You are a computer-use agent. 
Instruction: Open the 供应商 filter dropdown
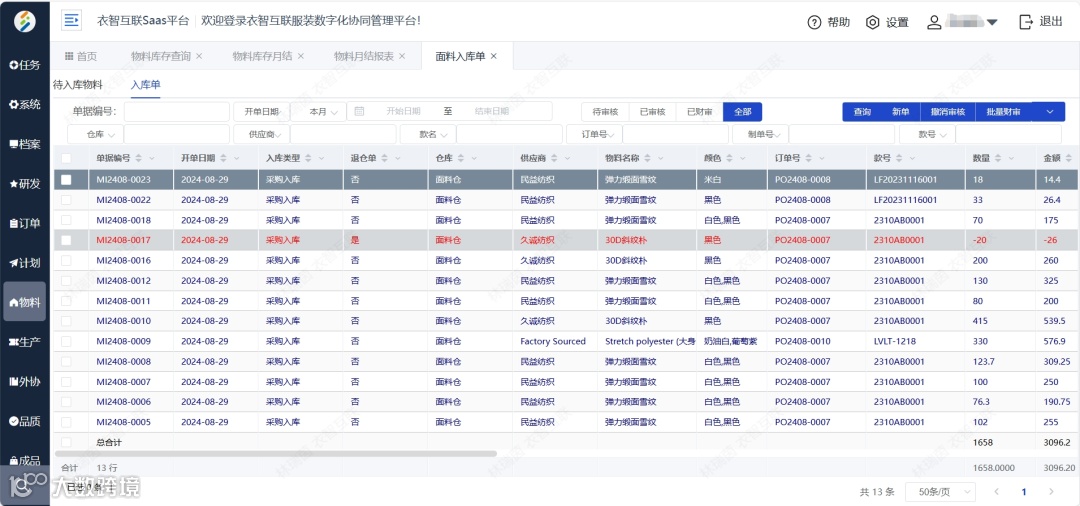[x=262, y=134]
